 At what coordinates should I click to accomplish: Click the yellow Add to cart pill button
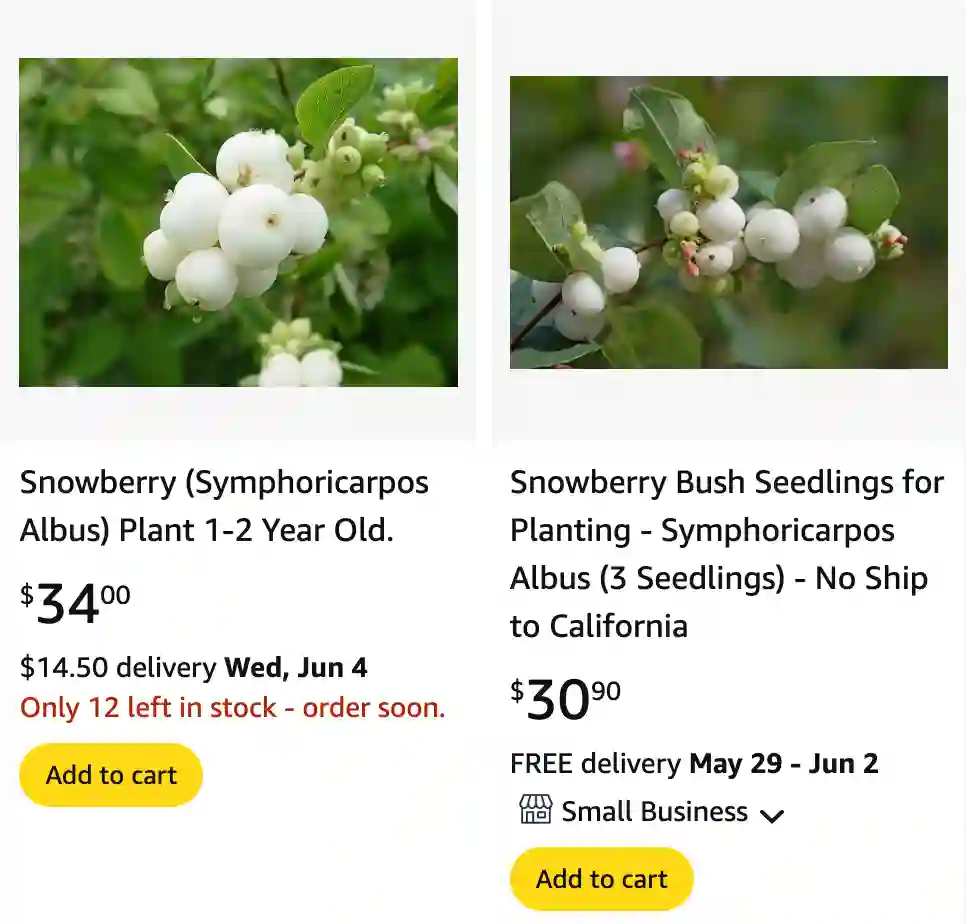click(x=110, y=774)
